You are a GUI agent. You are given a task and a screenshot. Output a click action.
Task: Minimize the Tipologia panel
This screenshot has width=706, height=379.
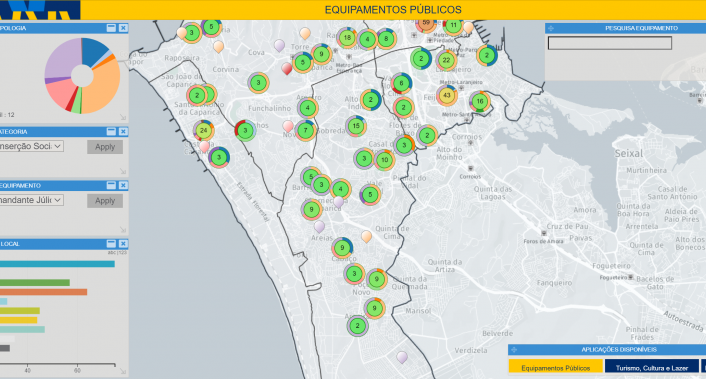tap(111, 28)
